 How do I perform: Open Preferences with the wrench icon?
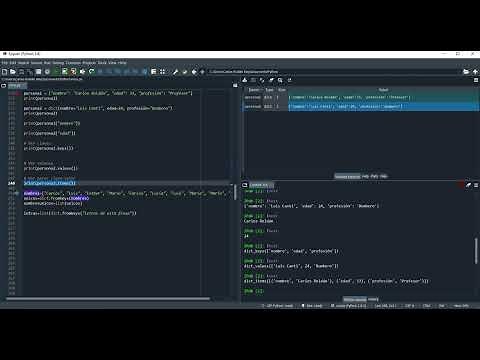[x=175, y=72]
